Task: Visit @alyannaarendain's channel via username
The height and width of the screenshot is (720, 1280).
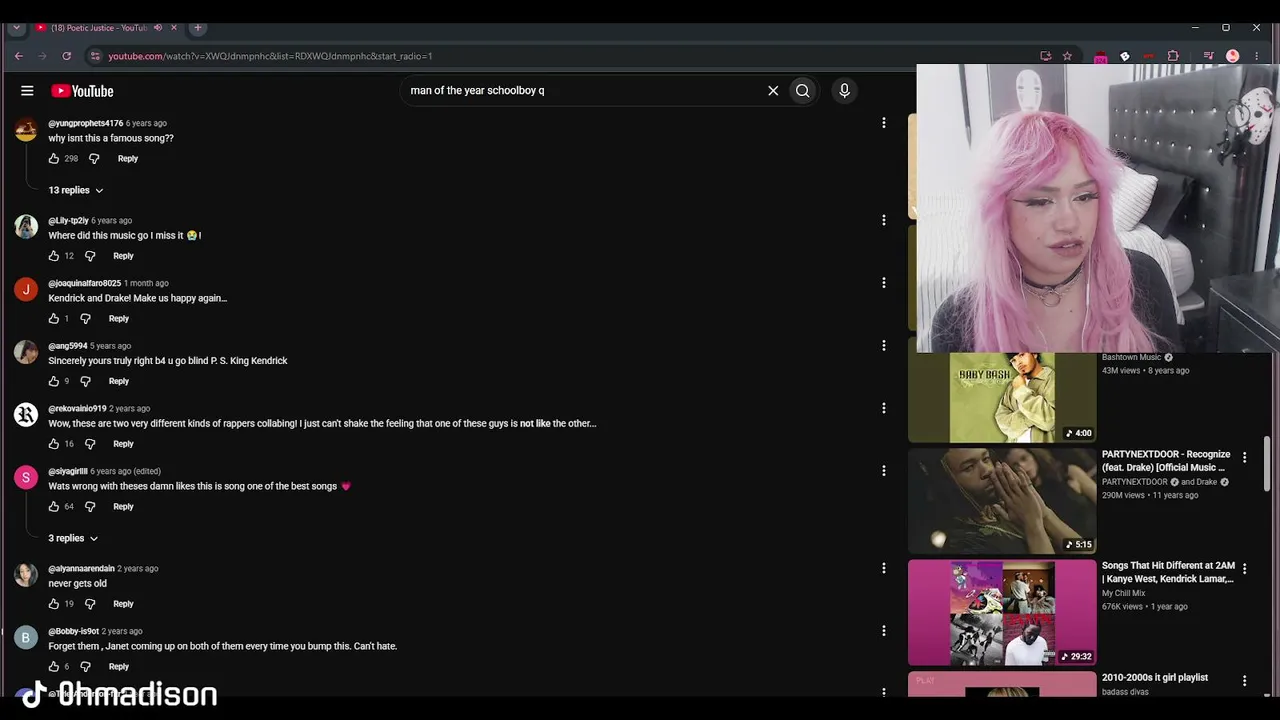Action: [82, 568]
